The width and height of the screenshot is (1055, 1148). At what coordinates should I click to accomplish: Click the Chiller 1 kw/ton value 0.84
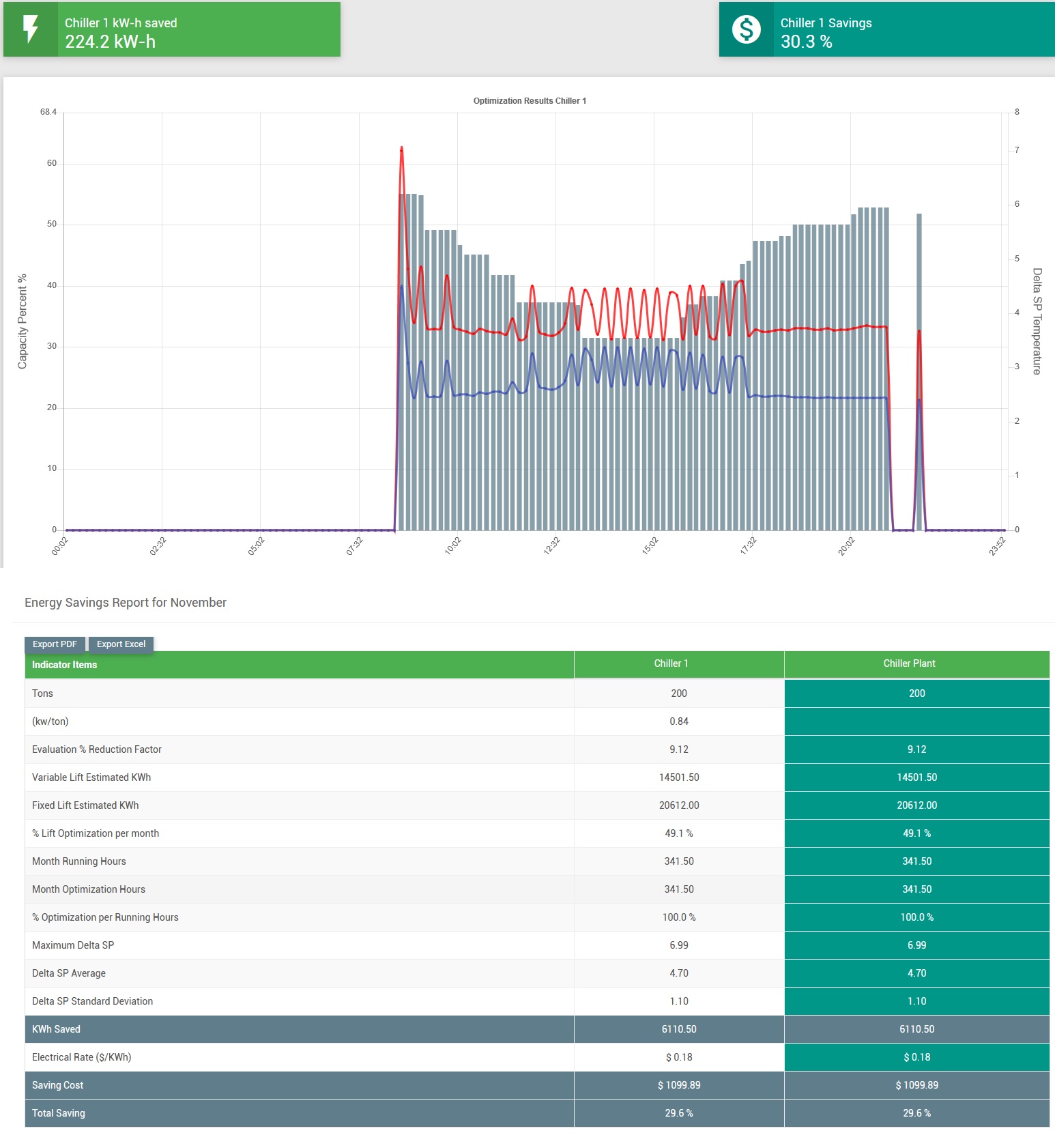679,721
